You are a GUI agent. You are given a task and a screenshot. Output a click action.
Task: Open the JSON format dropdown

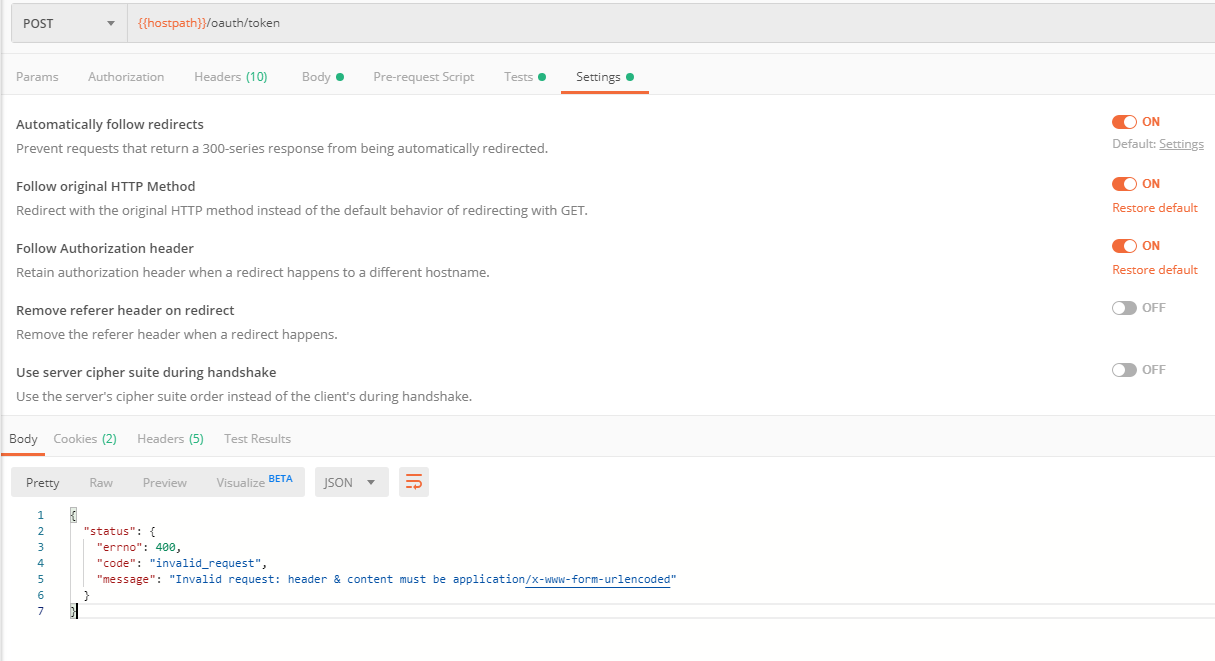pos(351,482)
